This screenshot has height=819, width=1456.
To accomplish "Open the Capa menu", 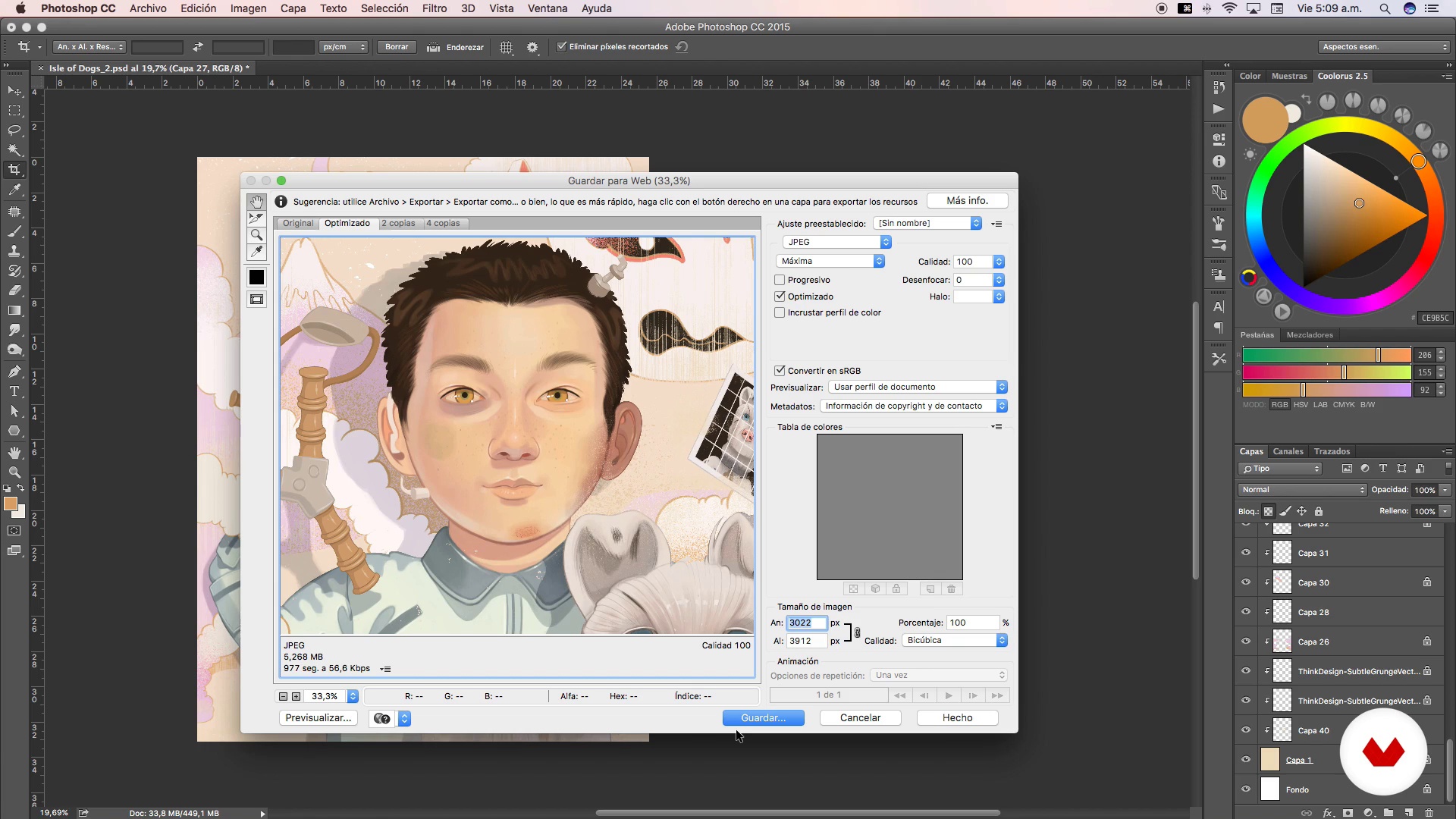I will point(293,8).
